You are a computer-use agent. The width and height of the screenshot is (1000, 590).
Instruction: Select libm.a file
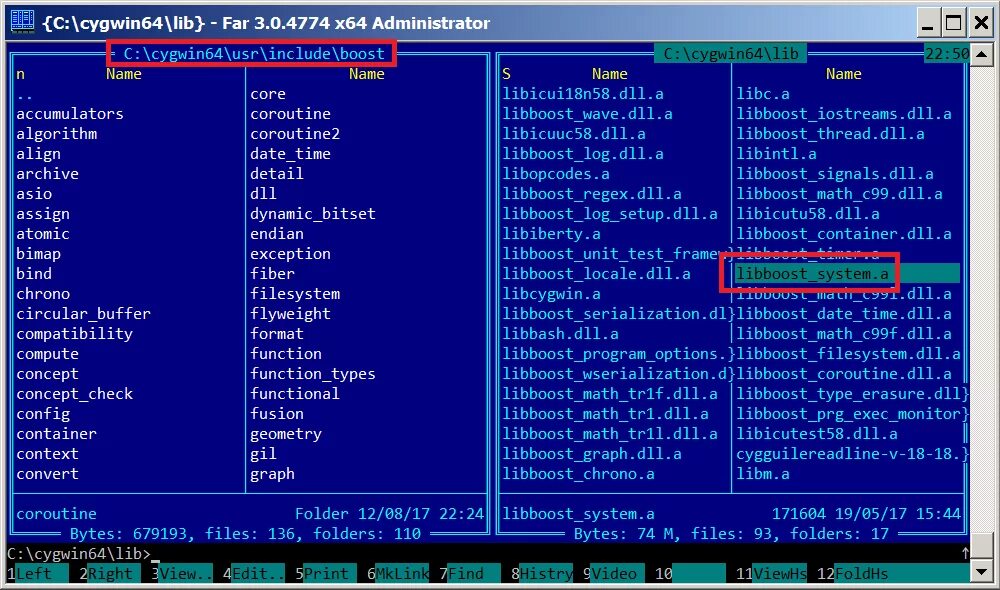(763, 474)
